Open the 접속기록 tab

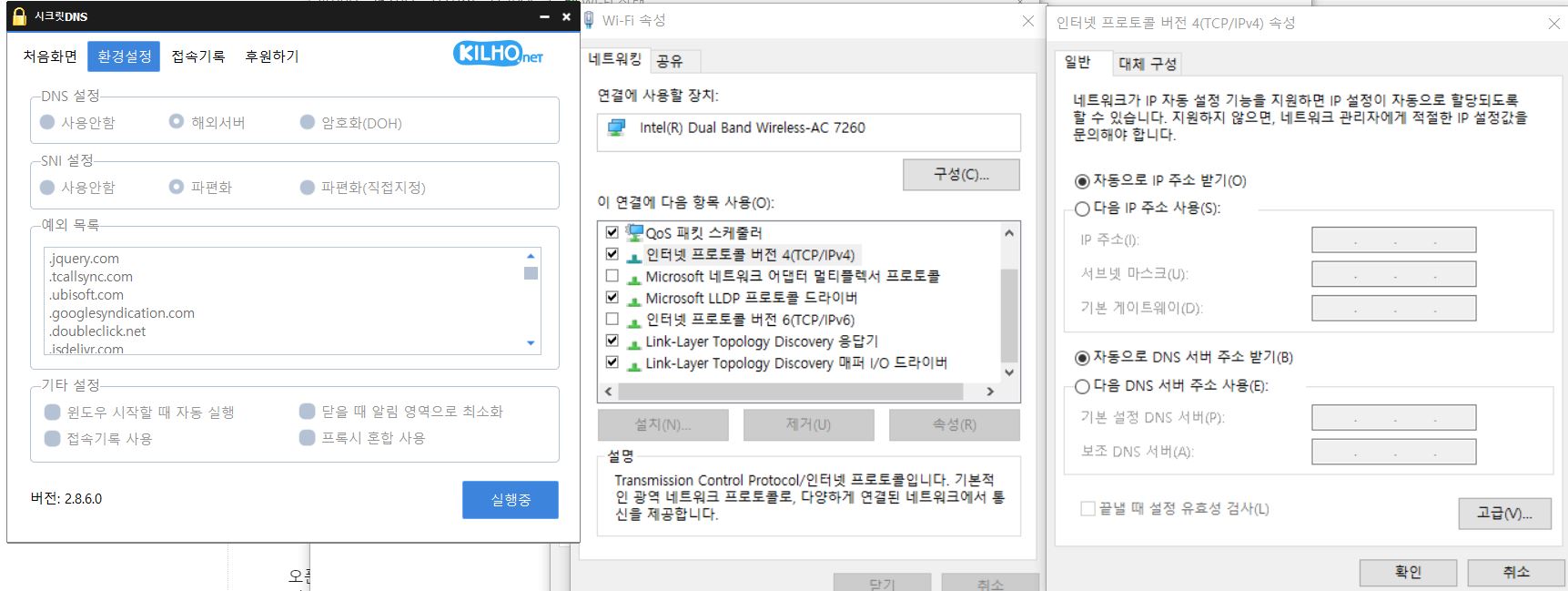point(197,56)
